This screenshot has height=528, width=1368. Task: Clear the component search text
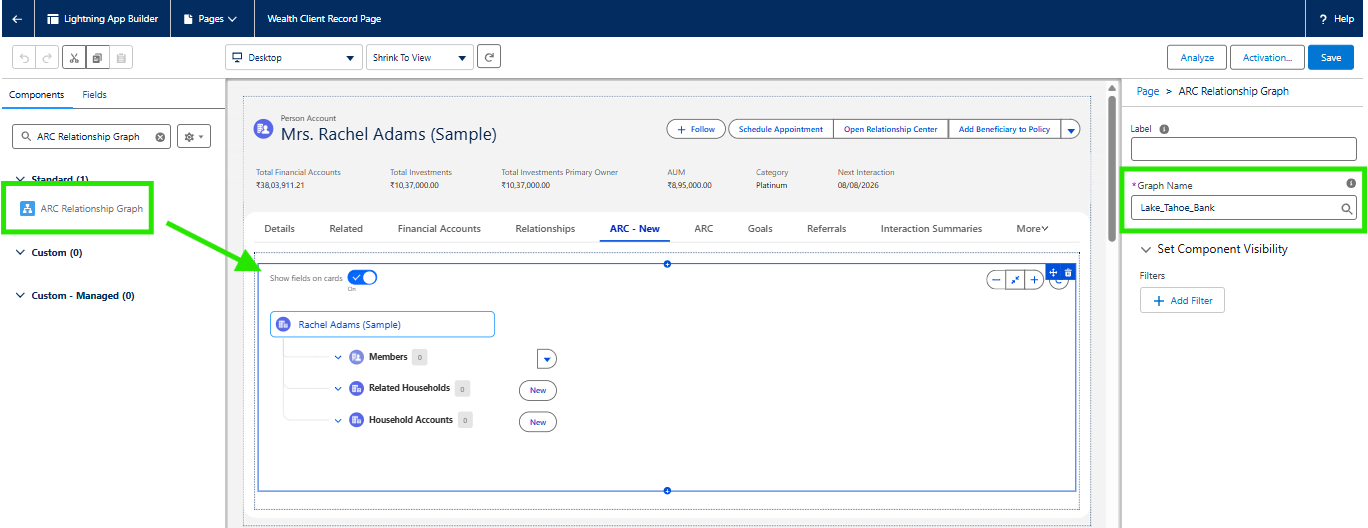click(160, 137)
